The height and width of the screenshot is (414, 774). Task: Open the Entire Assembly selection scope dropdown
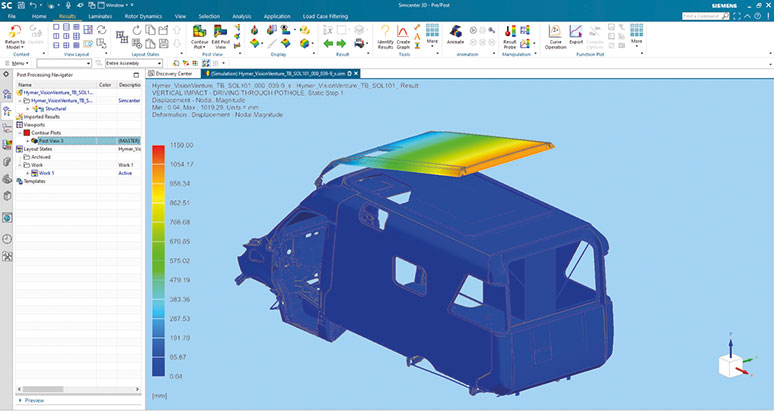pos(133,63)
